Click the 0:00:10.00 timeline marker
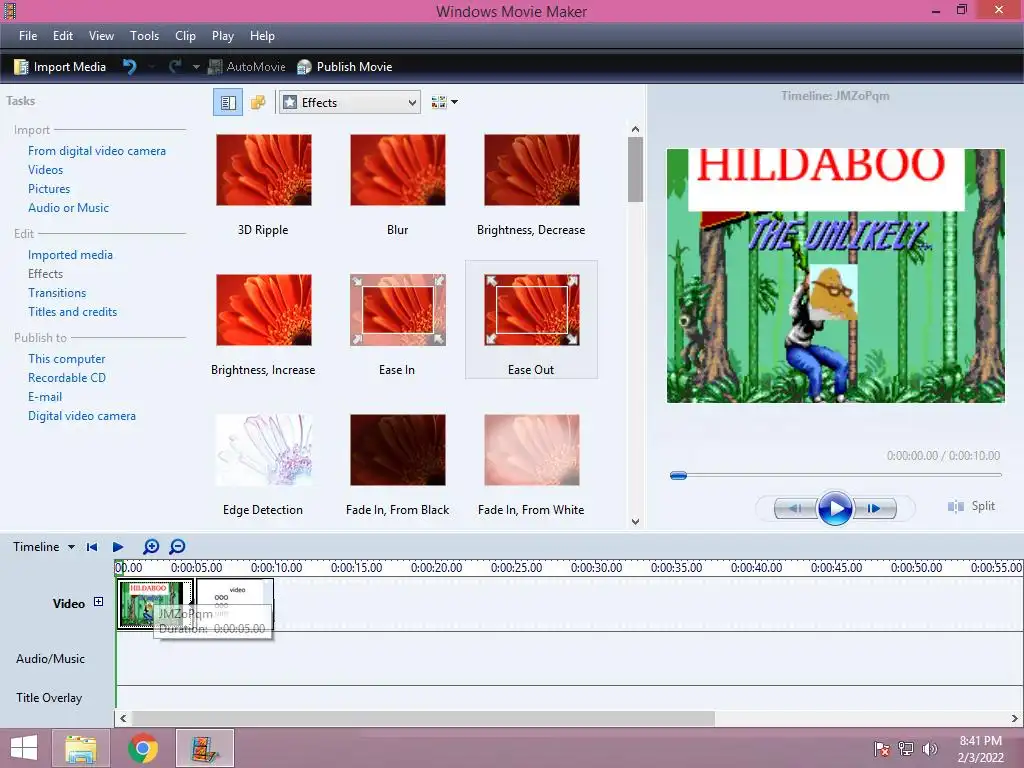Viewport: 1024px width, 768px height. pyautogui.click(x=276, y=568)
